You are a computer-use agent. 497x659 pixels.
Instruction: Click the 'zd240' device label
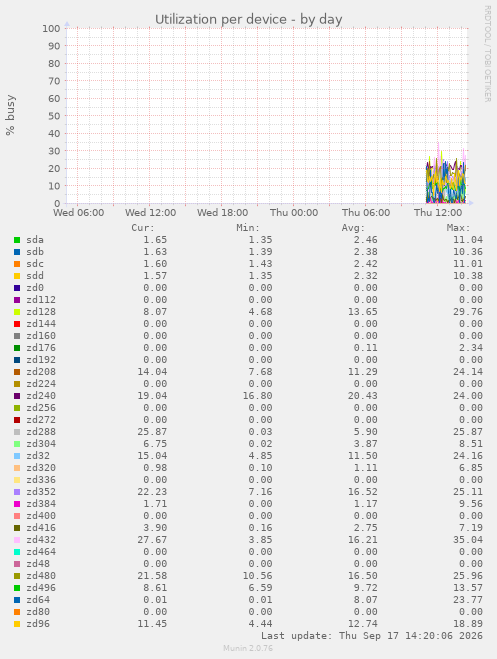(x=41, y=395)
